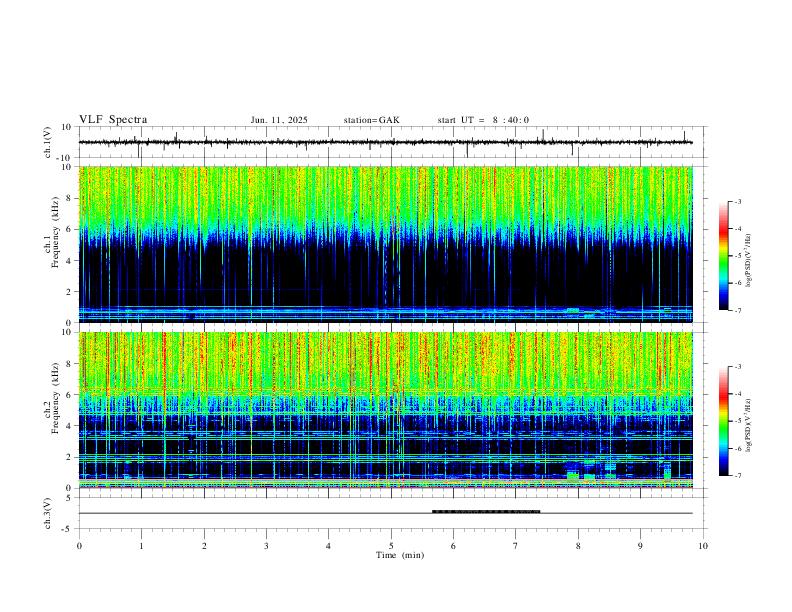
Task: Click the ch.2 PSD color scale bar
Action: pos(723,421)
